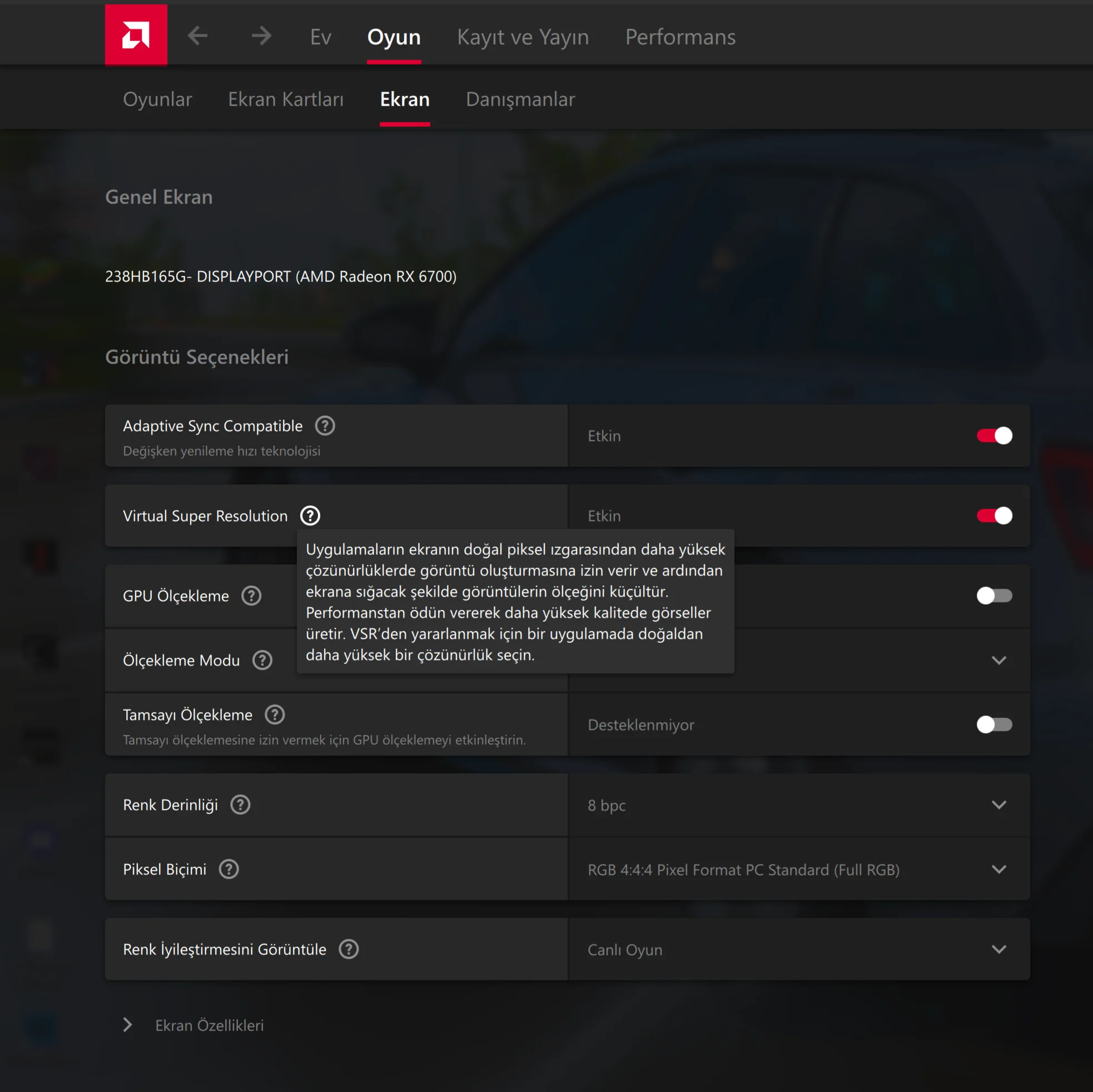Click help icon next to Adaptive Sync Compatible
This screenshot has width=1093, height=1092.
click(x=325, y=425)
